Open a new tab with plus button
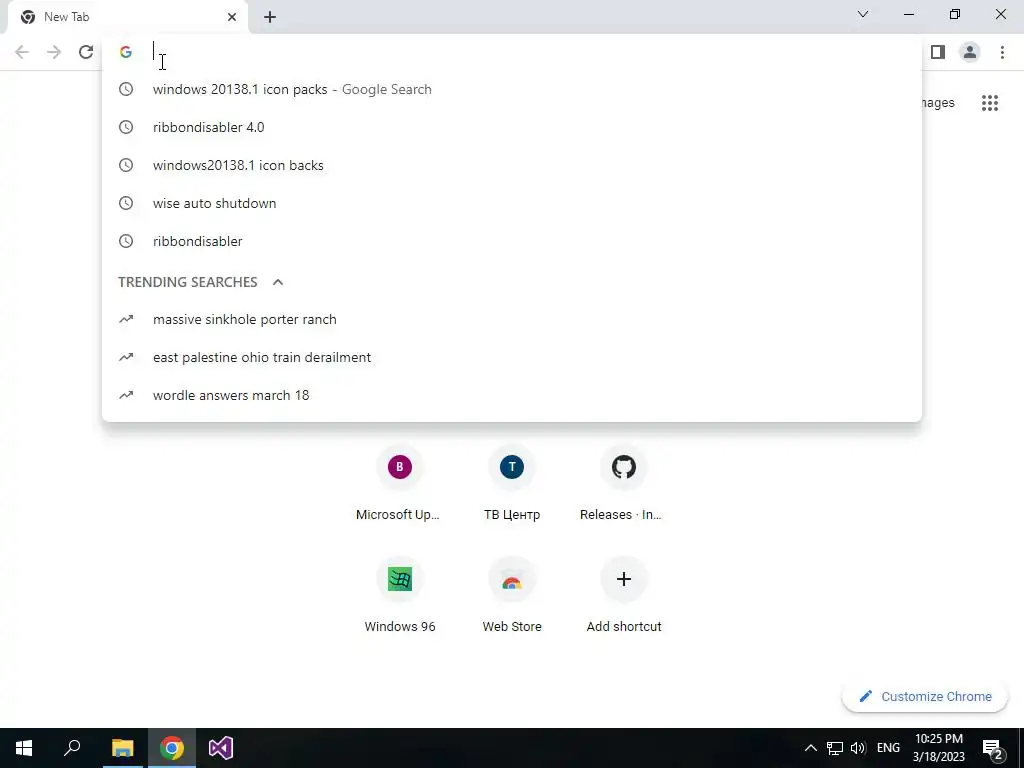The image size is (1024, 768). click(x=270, y=17)
